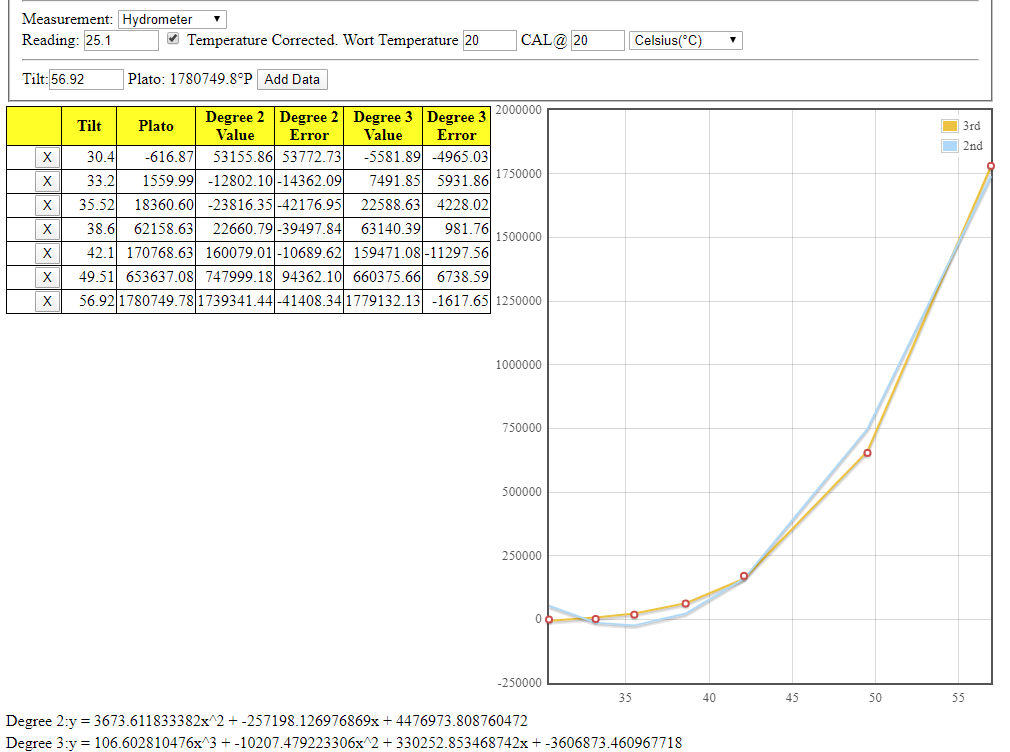This screenshot has height=752, width=1010.
Task: Click the chart data point near 50
Action: tap(867, 453)
